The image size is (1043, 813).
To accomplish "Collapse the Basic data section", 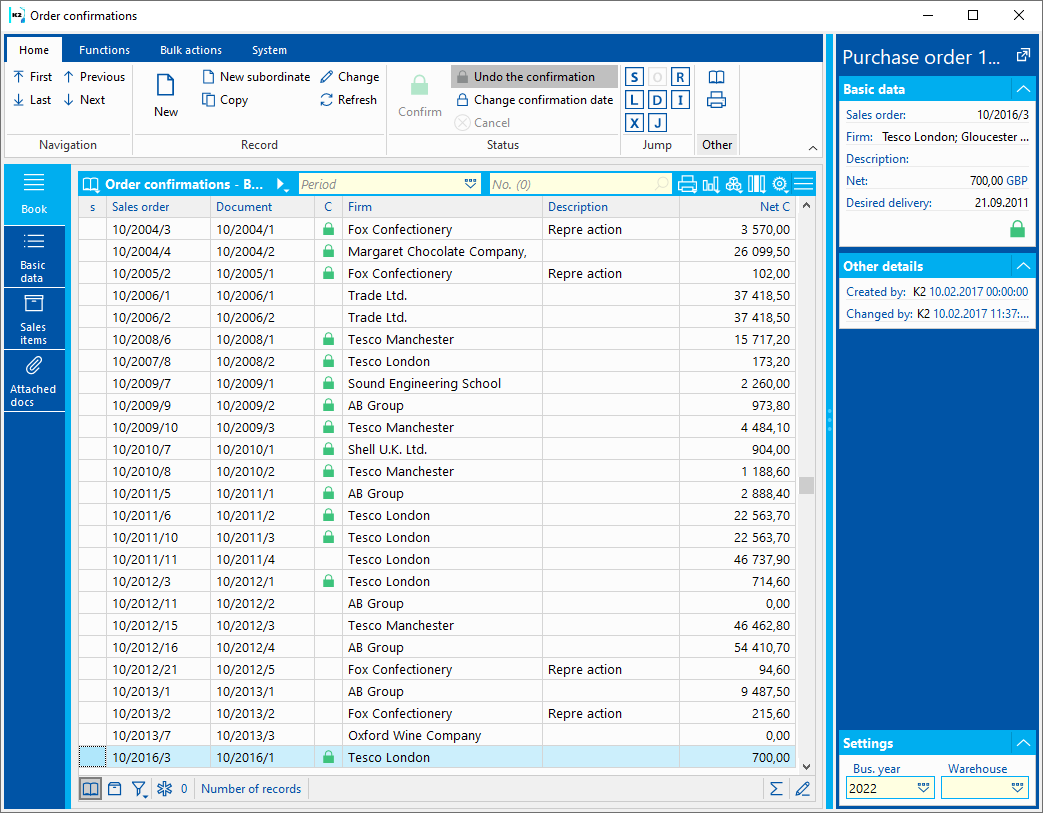I will pos(1022,89).
